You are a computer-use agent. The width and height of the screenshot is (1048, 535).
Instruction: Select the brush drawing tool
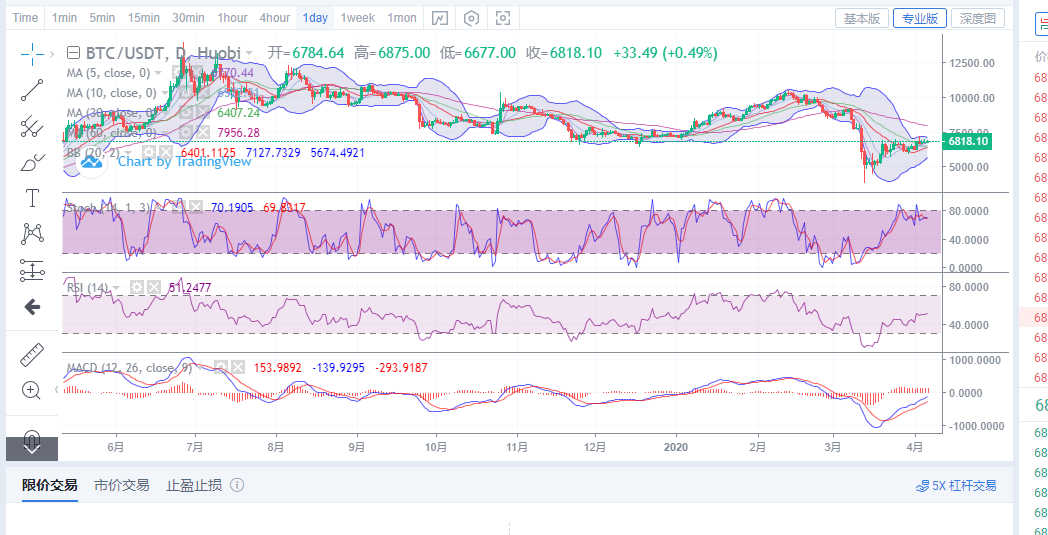31,162
